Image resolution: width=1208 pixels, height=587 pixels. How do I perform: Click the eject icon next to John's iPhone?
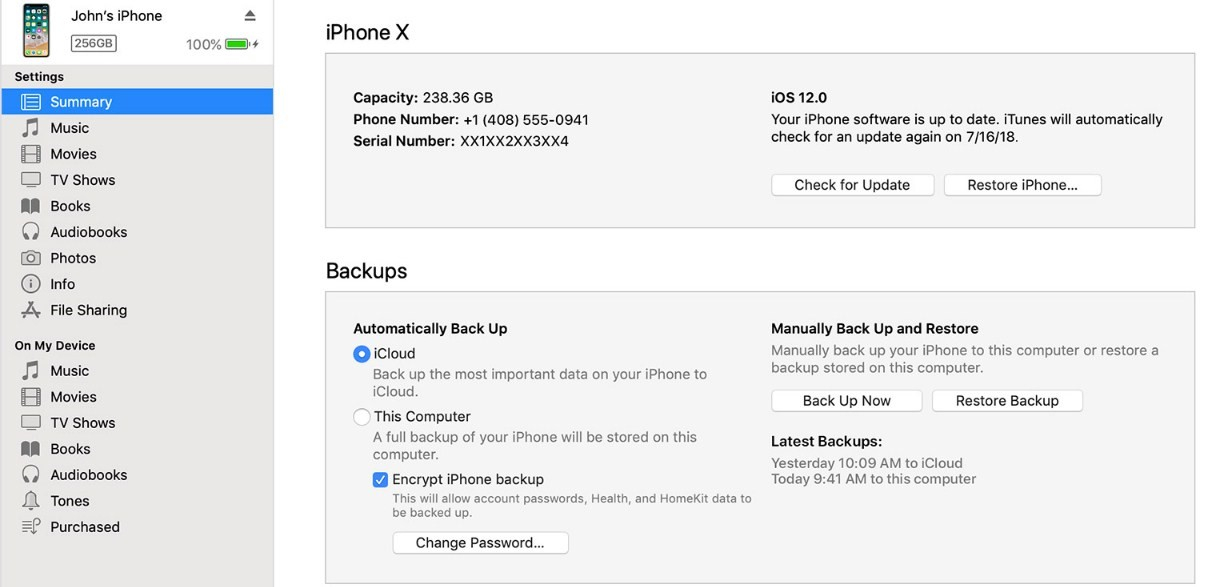250,16
